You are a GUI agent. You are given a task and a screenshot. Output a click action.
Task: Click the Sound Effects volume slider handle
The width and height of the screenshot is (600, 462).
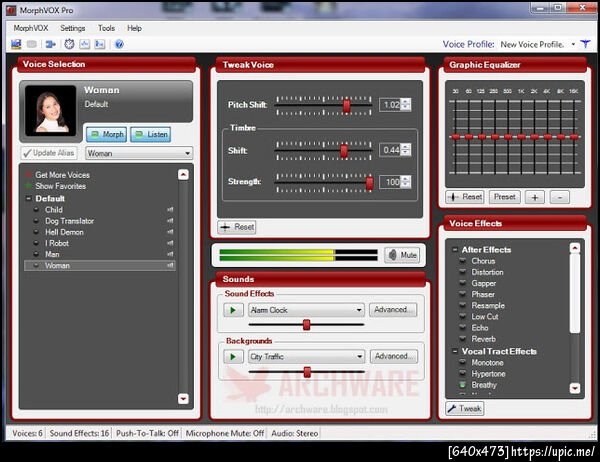click(306, 325)
